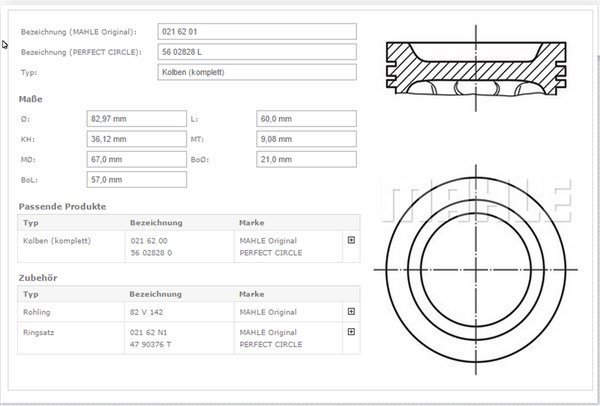Screen dimensions: 600x406
Task: Click the Typ field showing Kolben (komplett)
Action: (x=257, y=72)
